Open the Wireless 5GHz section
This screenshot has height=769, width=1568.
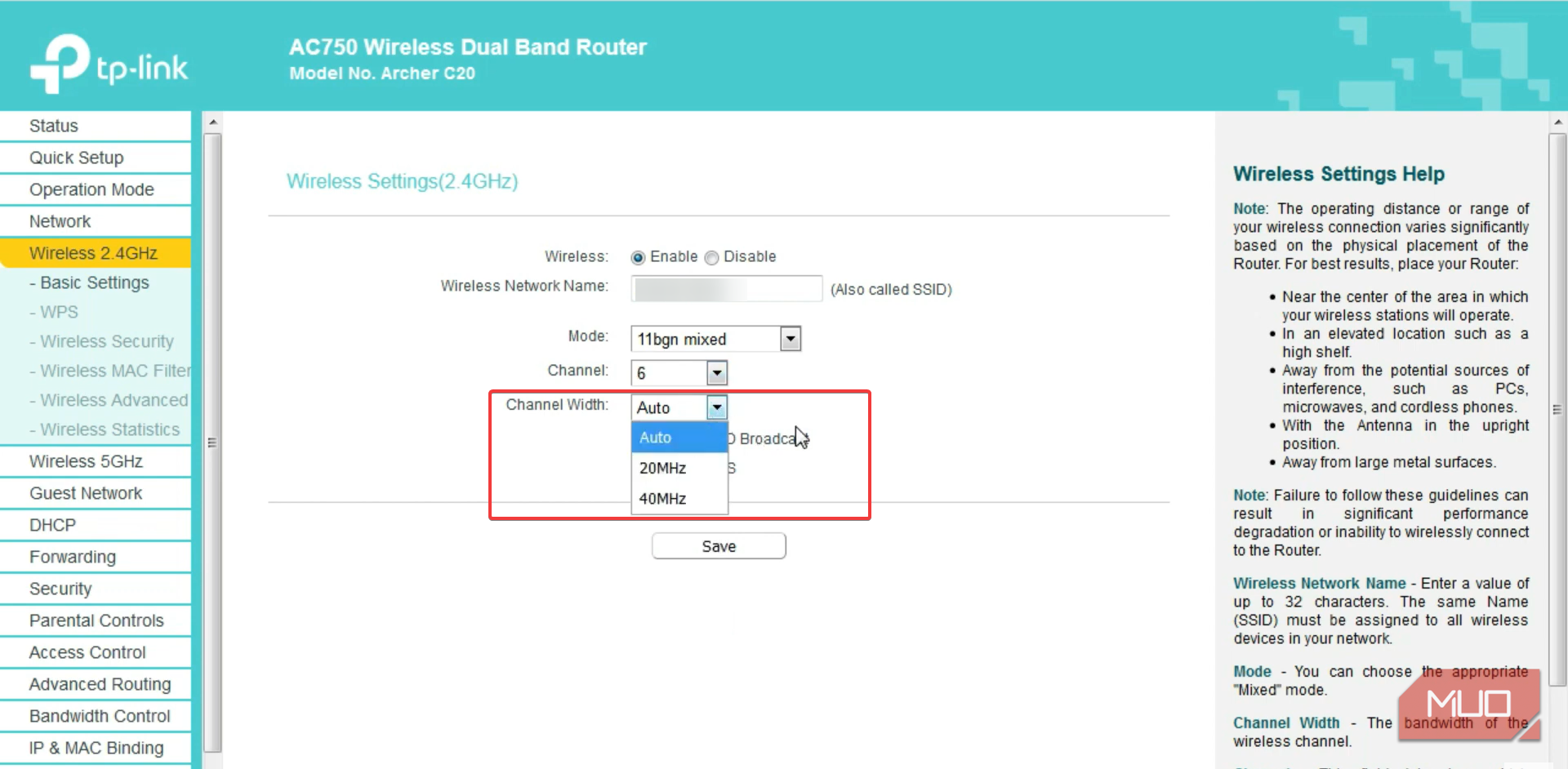(x=96, y=461)
